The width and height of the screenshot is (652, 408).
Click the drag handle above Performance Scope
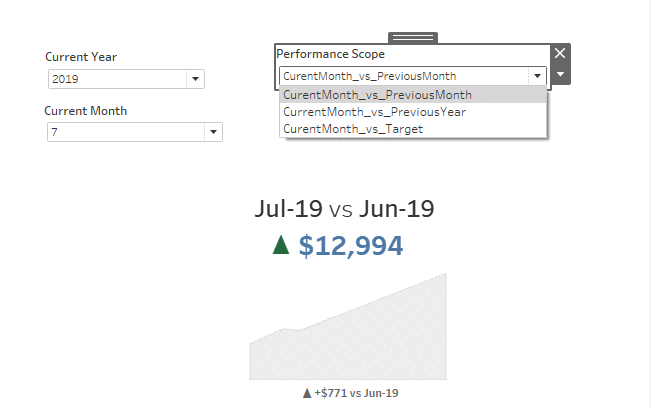tap(413, 38)
